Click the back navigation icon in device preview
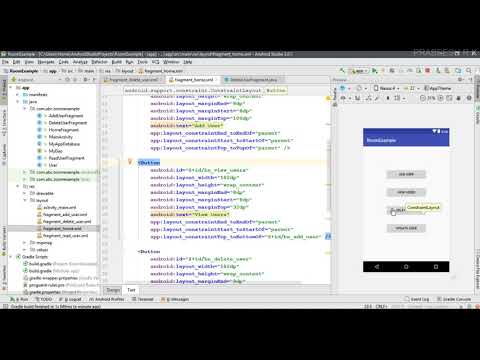Viewport: 480px width, 360px height. (377, 267)
